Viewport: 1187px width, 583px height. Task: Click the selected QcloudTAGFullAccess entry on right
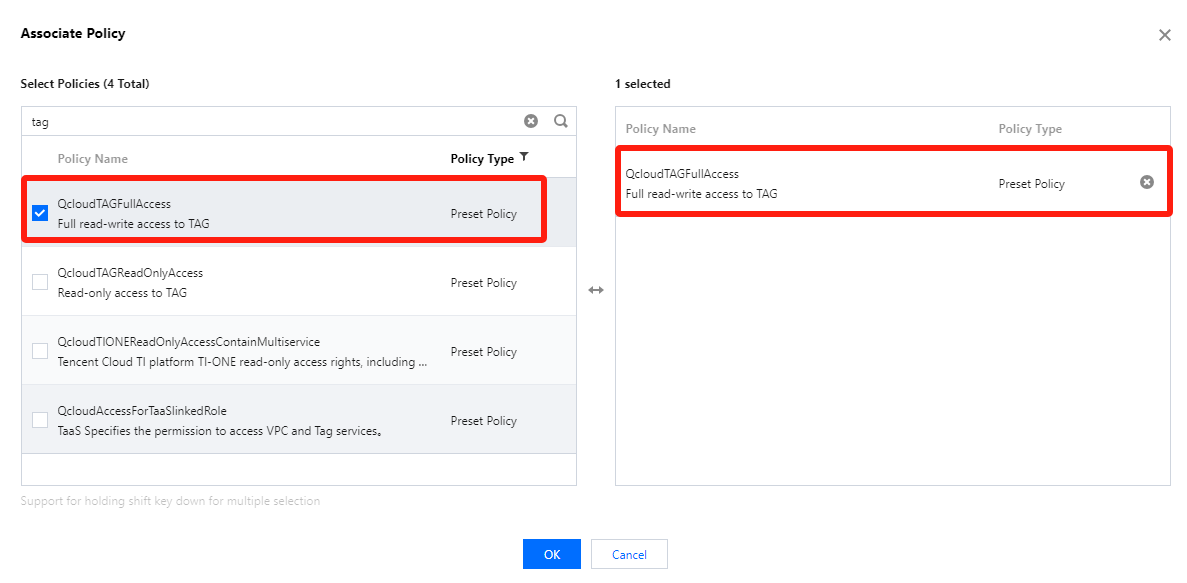pyautogui.click(x=682, y=174)
